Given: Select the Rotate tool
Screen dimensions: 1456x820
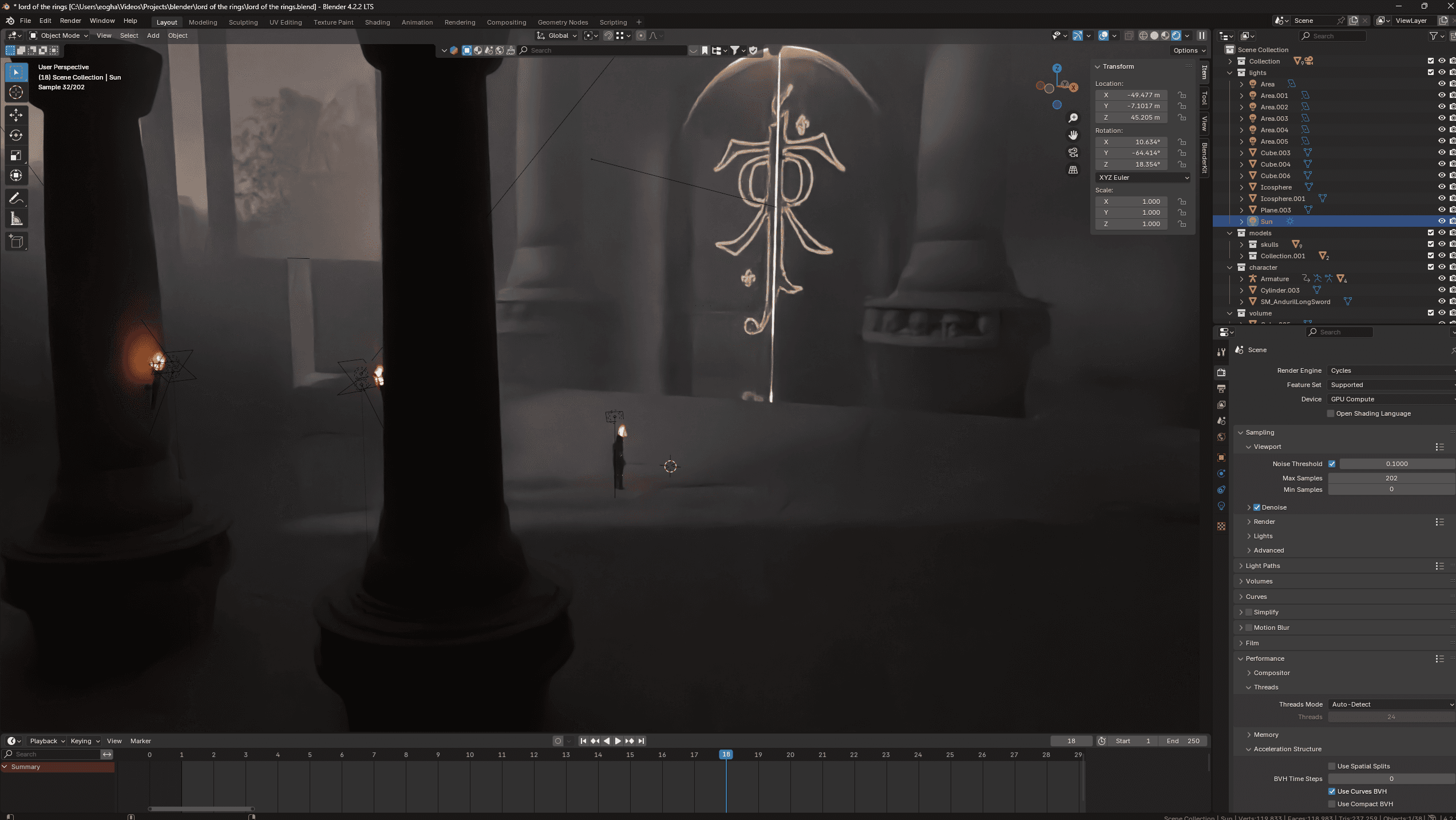Looking at the screenshot, I should coord(16,135).
